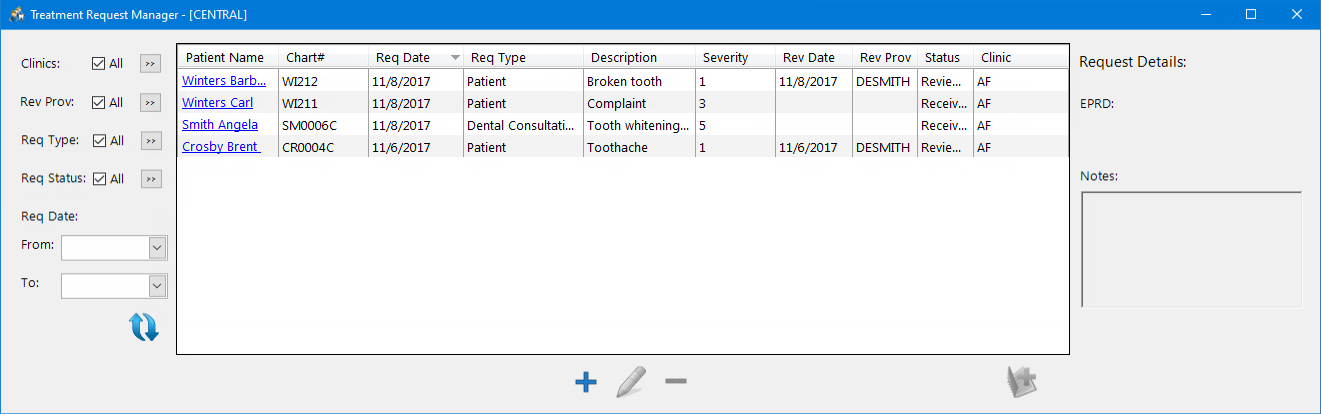Click the Patient Name column header
Image resolution: width=1321 pixels, height=414 pixels.
click(x=228, y=57)
